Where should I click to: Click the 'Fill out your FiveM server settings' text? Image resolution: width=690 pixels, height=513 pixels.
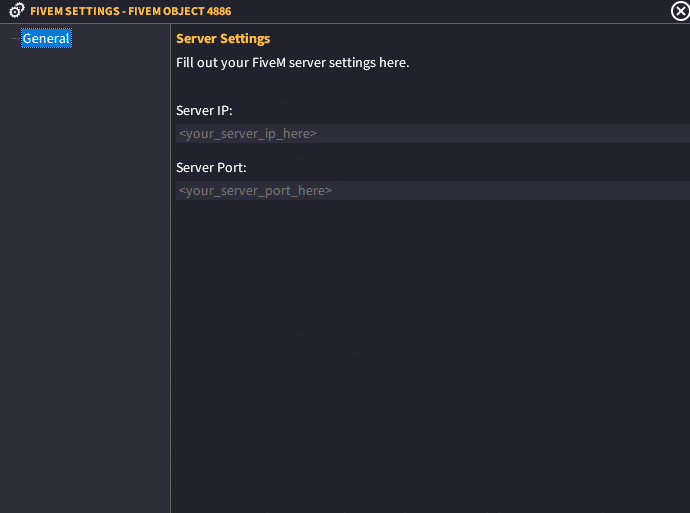pos(293,62)
